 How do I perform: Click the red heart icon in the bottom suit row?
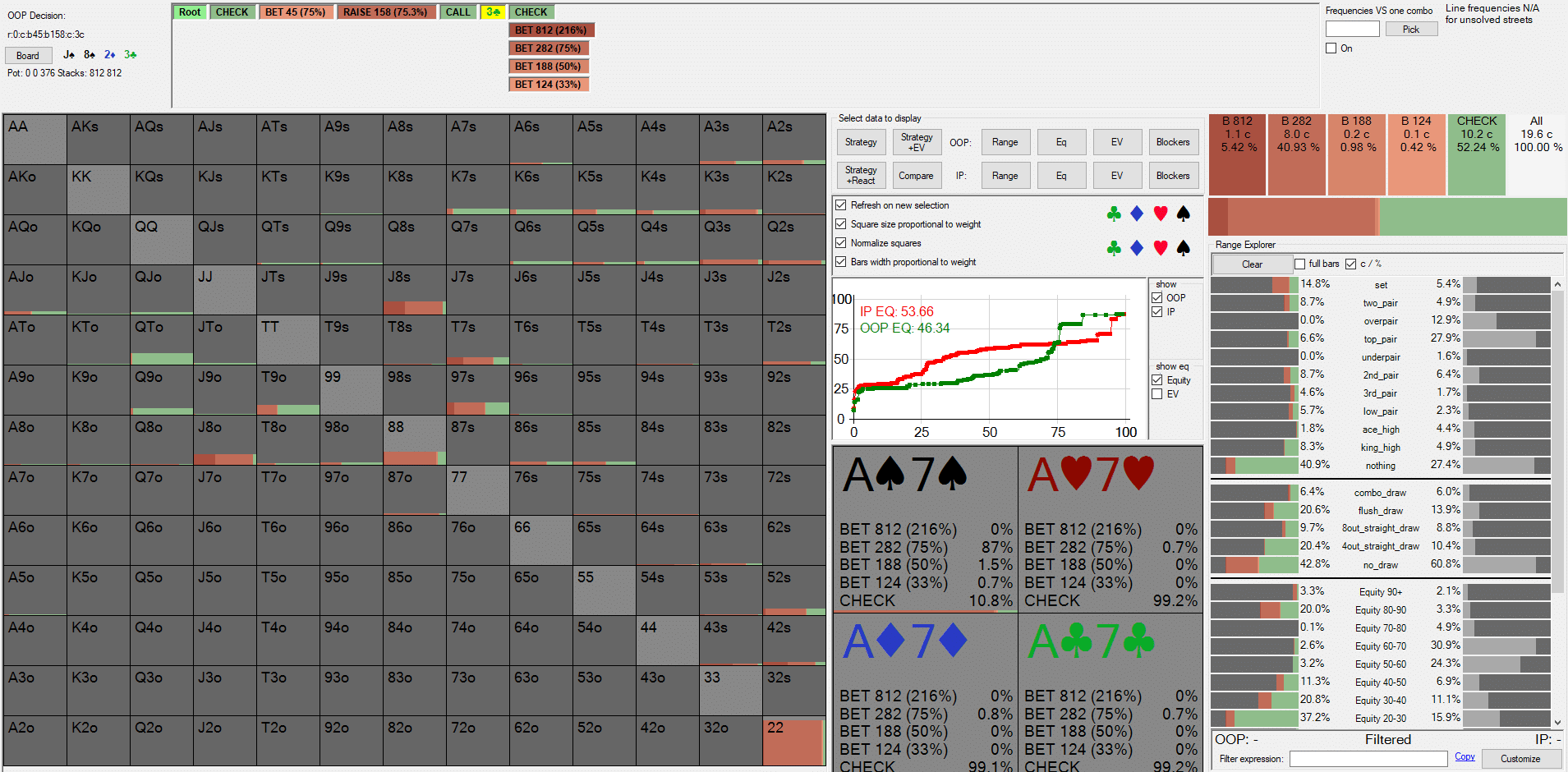tap(1160, 248)
